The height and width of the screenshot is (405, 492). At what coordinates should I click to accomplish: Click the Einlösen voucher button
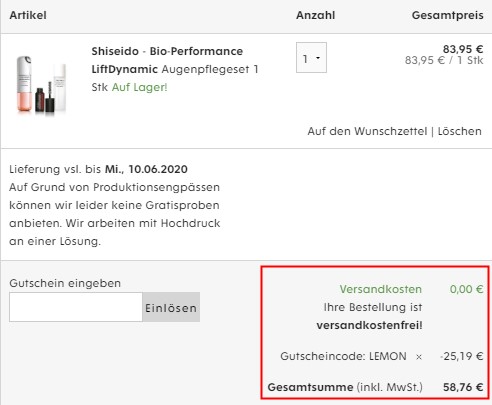(171, 307)
